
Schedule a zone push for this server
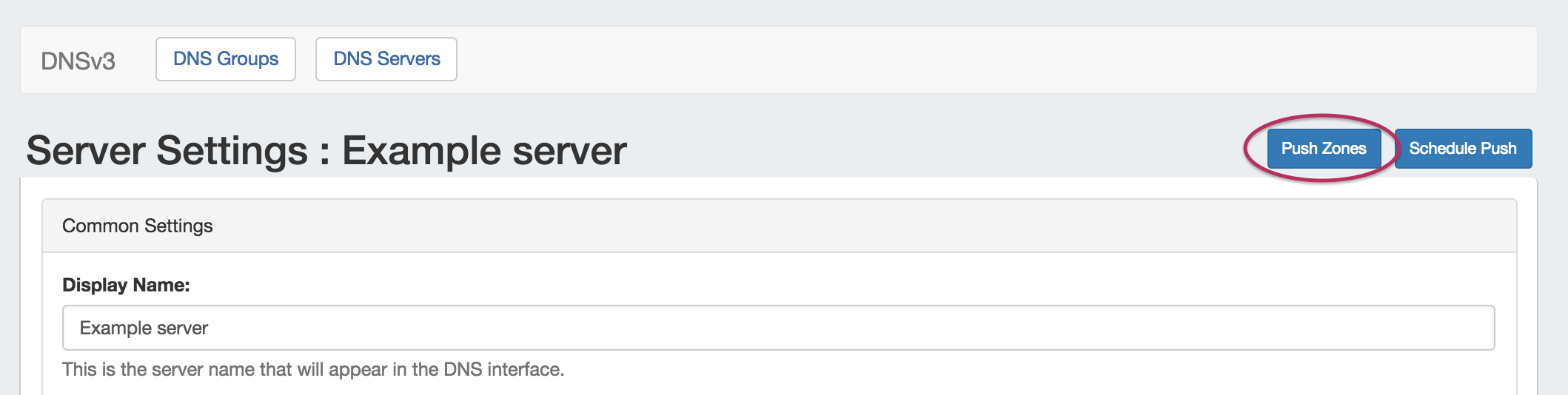[x=1463, y=149]
